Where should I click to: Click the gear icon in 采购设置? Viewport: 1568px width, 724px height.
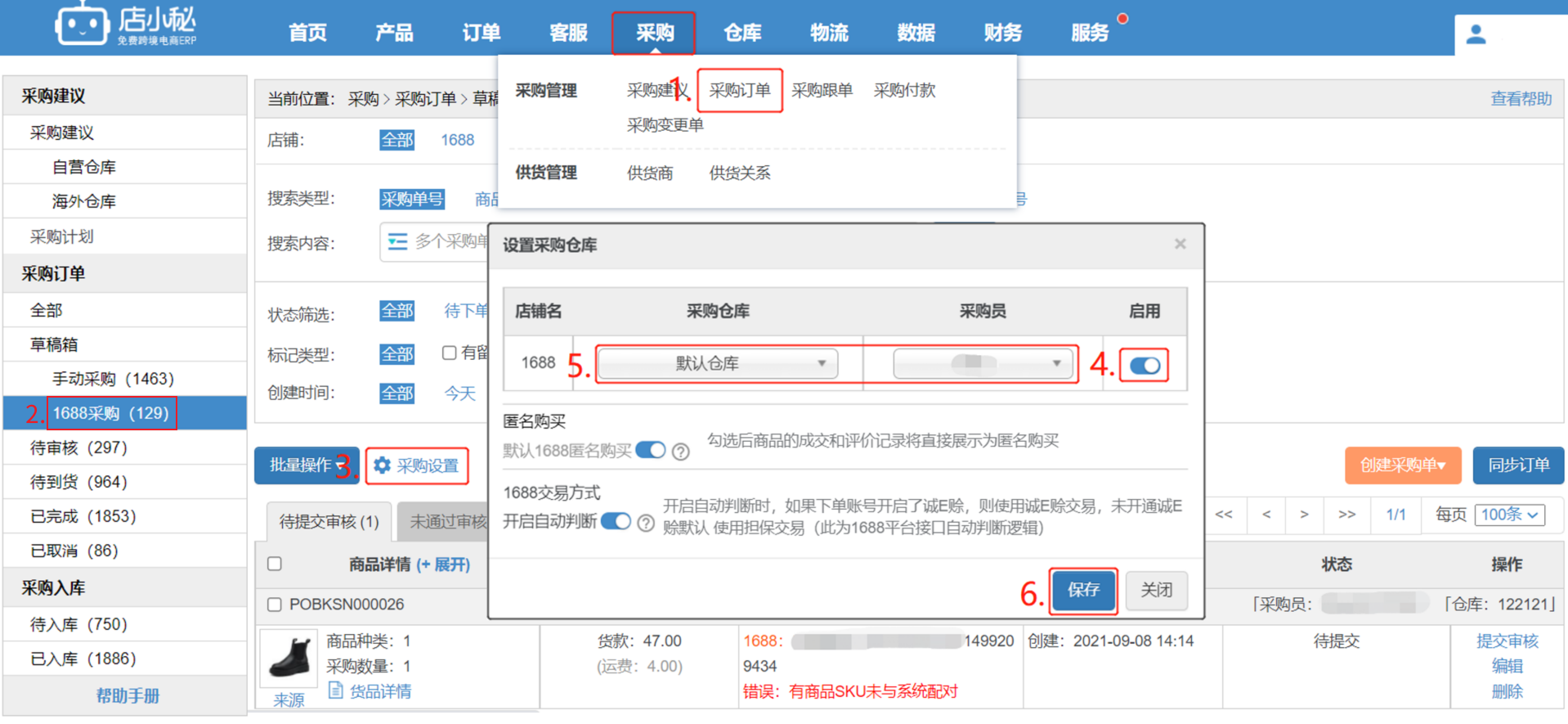click(382, 465)
